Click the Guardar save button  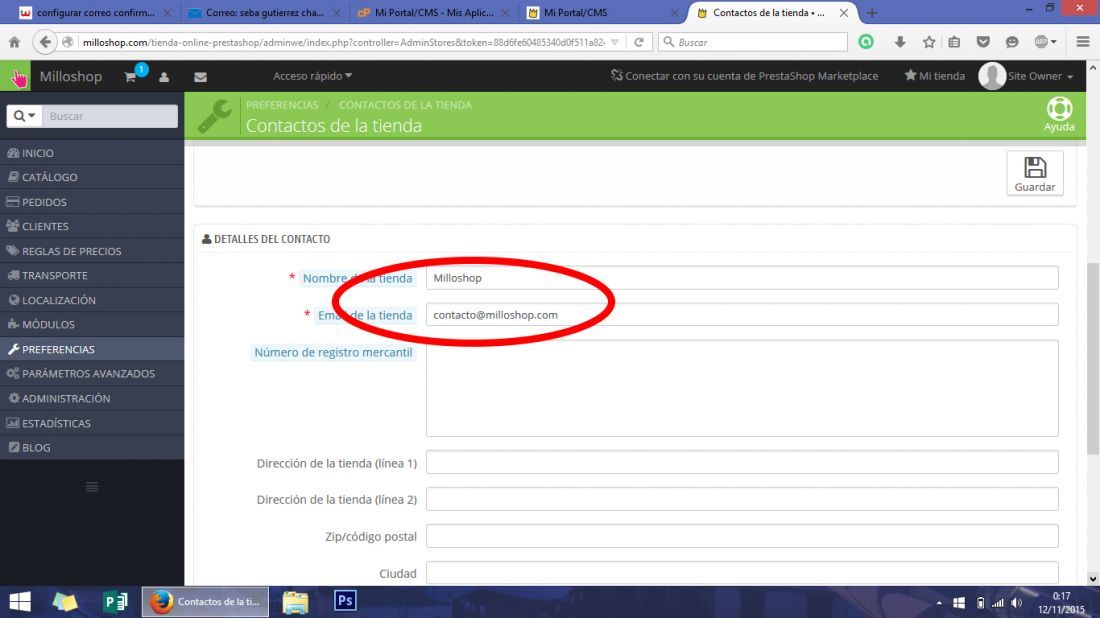coord(1035,173)
